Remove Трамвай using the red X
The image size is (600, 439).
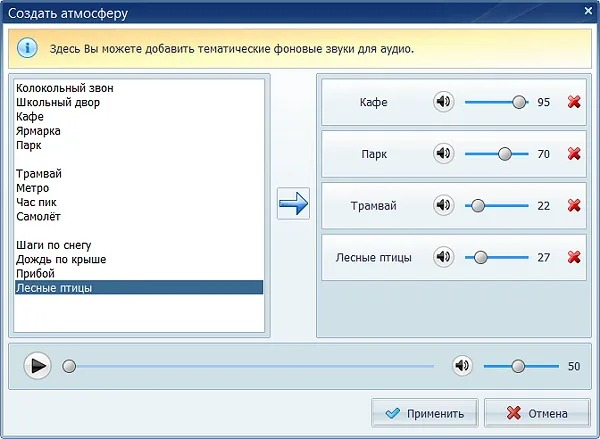(574, 206)
